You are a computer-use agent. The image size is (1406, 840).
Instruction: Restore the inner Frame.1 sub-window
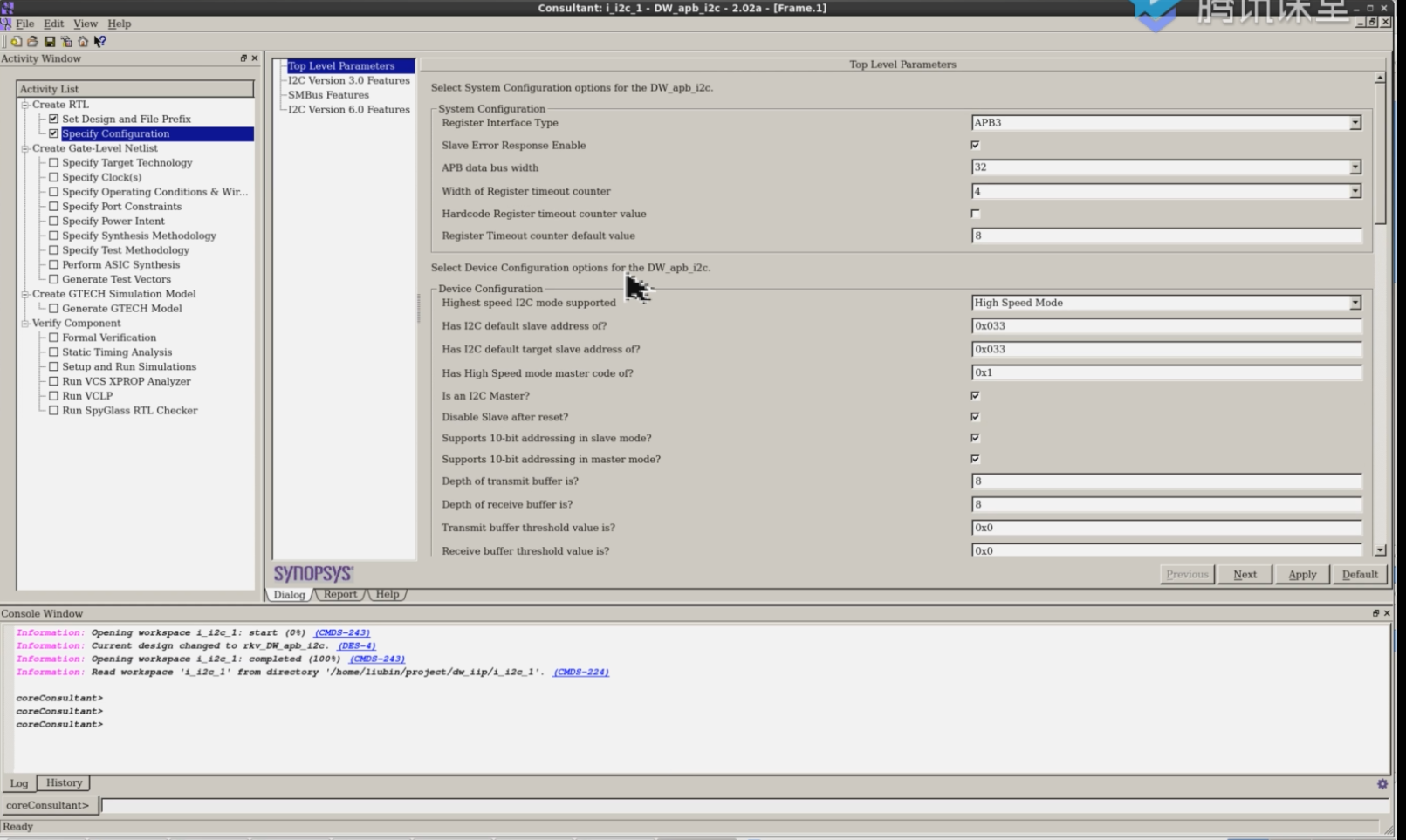[x=1372, y=22]
